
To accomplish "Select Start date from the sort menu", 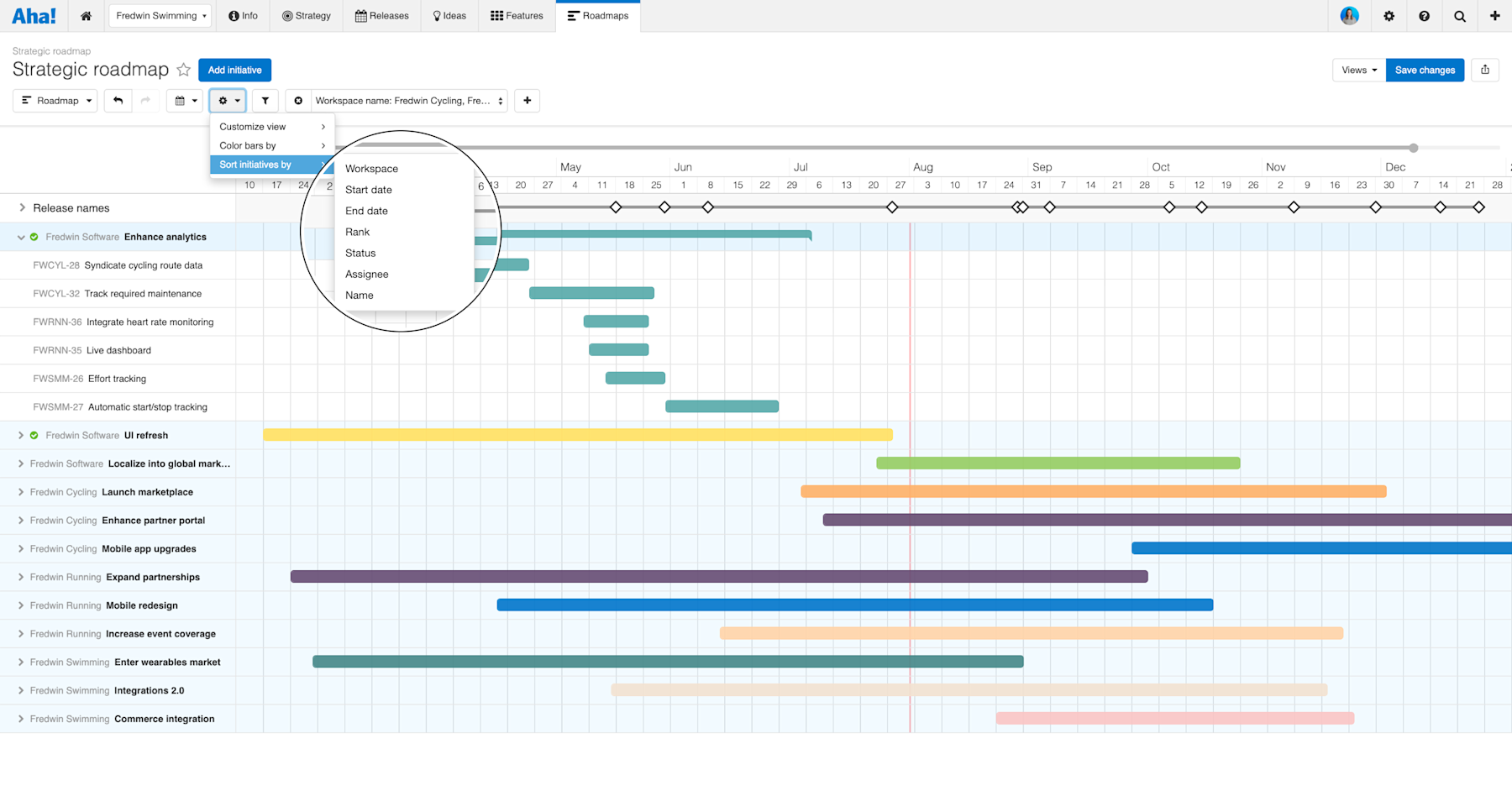I will (369, 190).
